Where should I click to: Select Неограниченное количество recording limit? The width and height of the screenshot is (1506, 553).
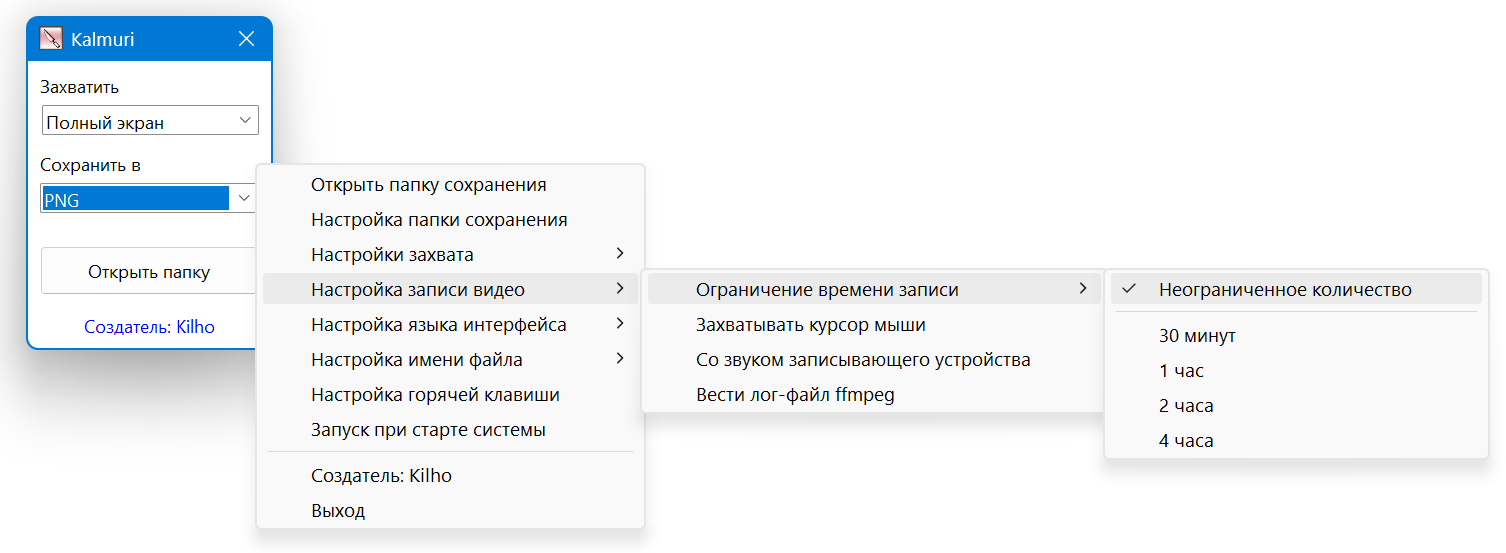1285,290
